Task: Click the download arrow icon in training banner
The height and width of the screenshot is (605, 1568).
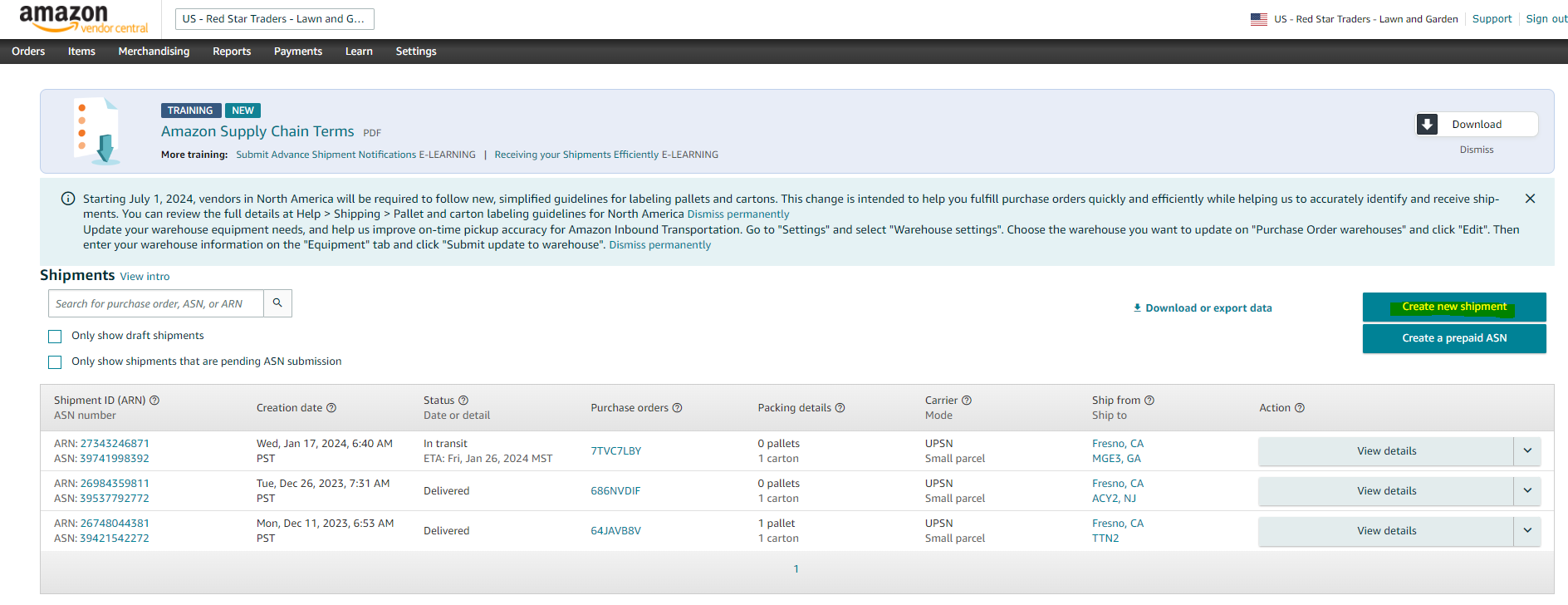Action: tap(1427, 125)
